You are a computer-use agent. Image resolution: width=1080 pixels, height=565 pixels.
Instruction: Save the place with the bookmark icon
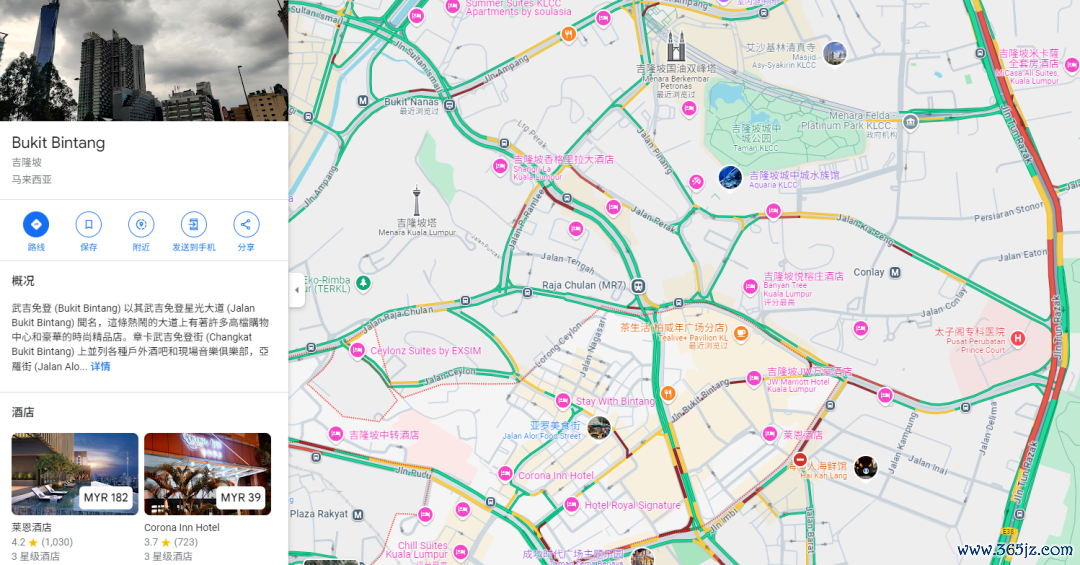tap(88, 225)
